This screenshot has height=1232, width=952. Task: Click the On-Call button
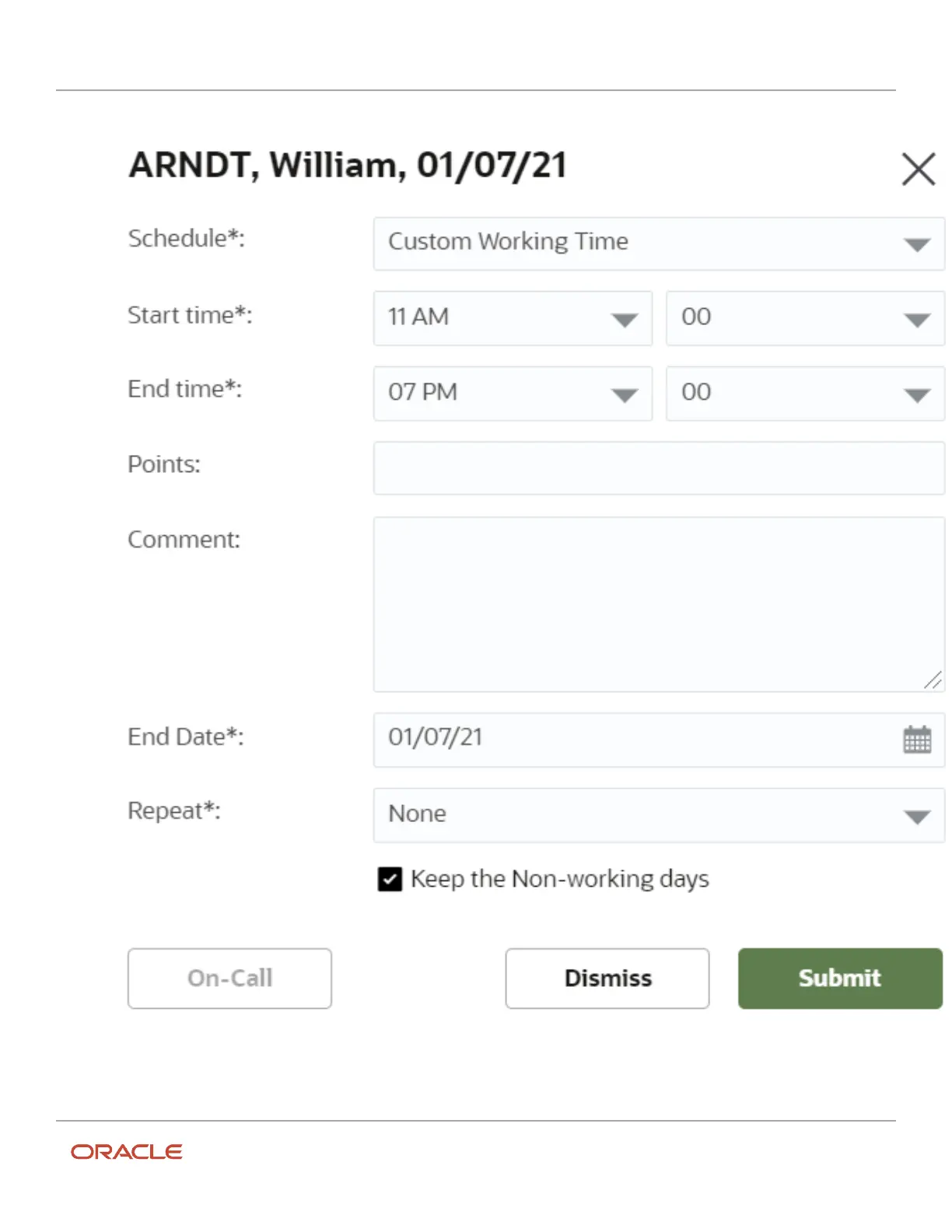[x=229, y=978]
